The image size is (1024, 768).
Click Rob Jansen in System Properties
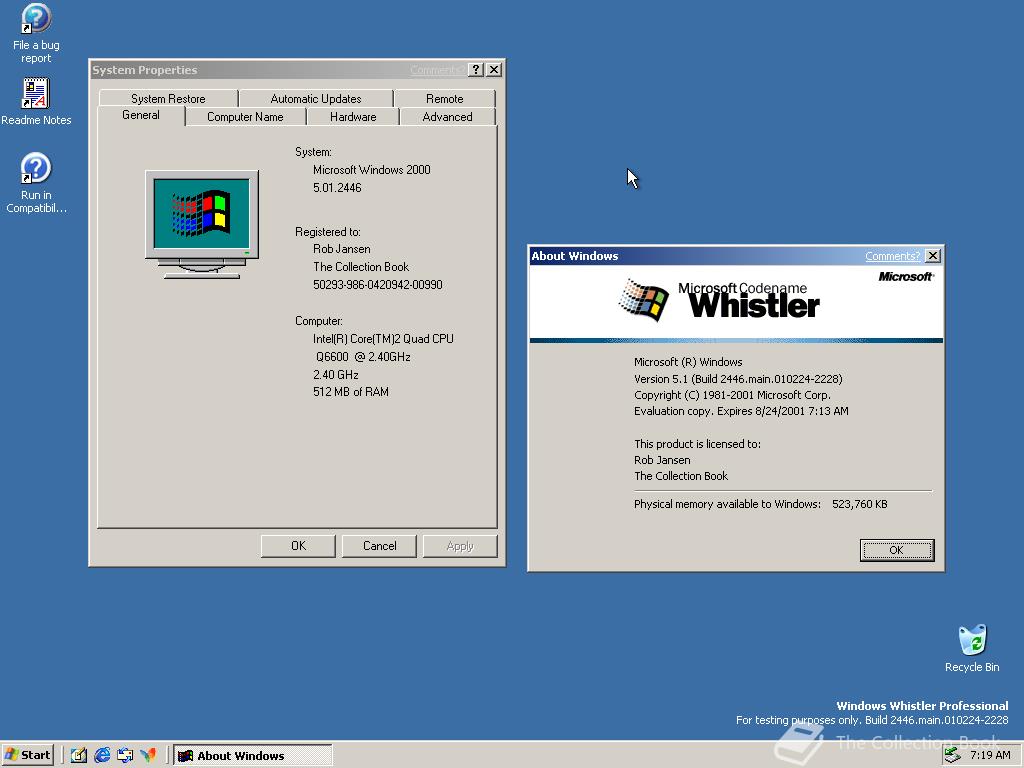coord(342,249)
